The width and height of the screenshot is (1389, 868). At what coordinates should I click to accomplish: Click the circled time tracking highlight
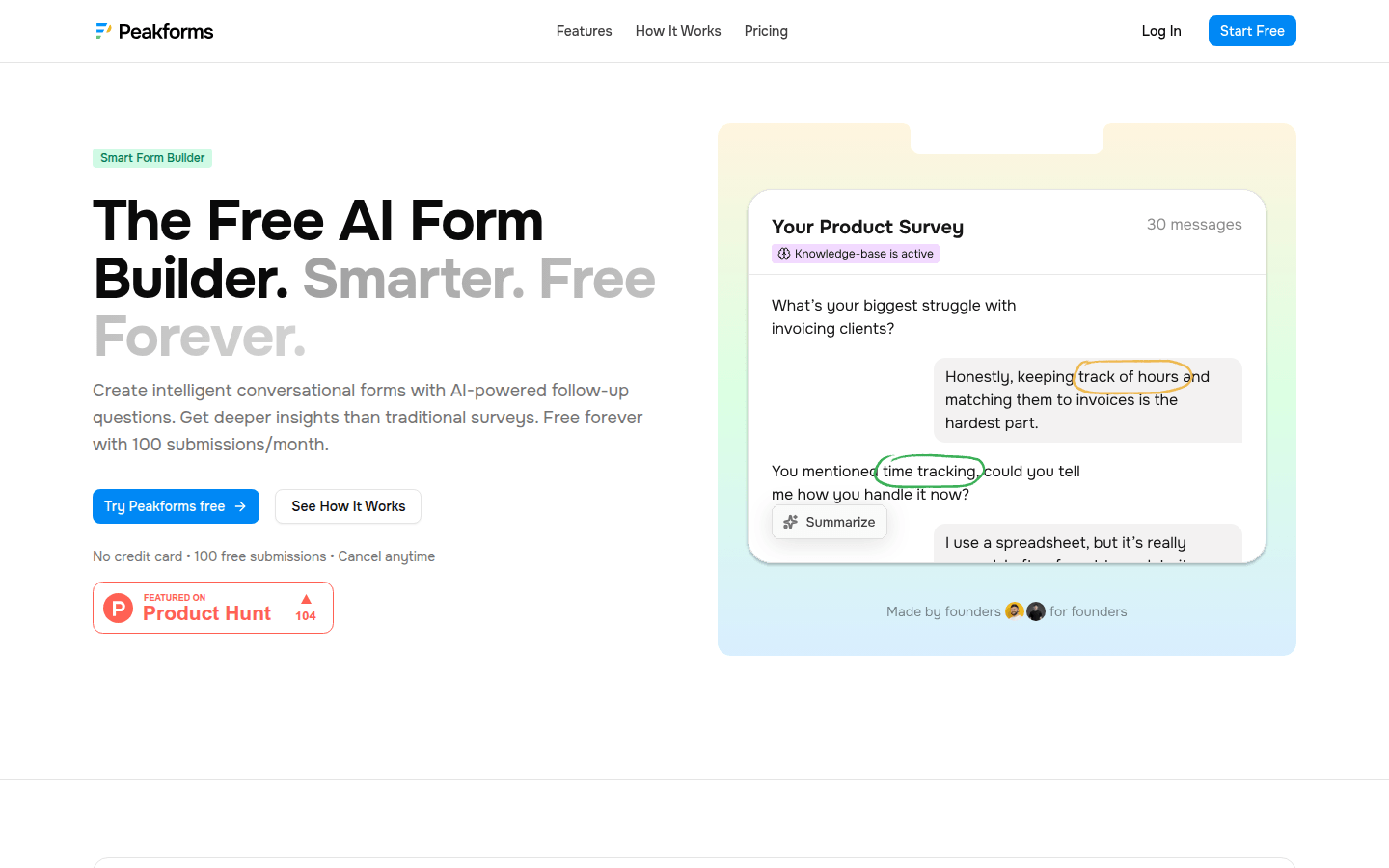click(929, 471)
